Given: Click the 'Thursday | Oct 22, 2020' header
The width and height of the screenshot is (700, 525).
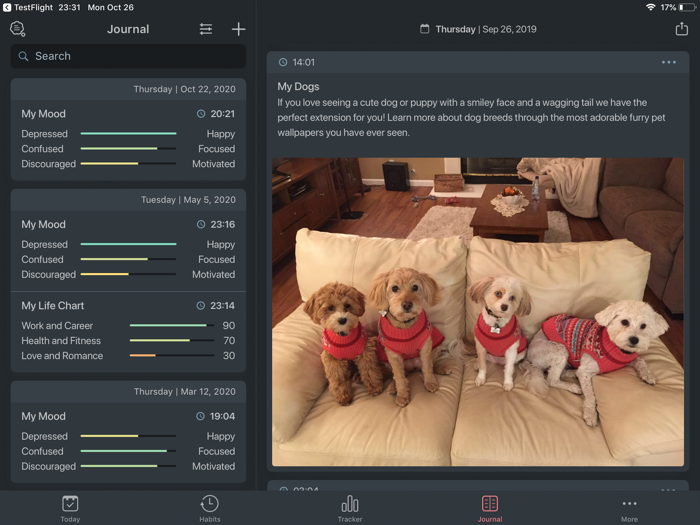Looking at the screenshot, I should pos(184,89).
